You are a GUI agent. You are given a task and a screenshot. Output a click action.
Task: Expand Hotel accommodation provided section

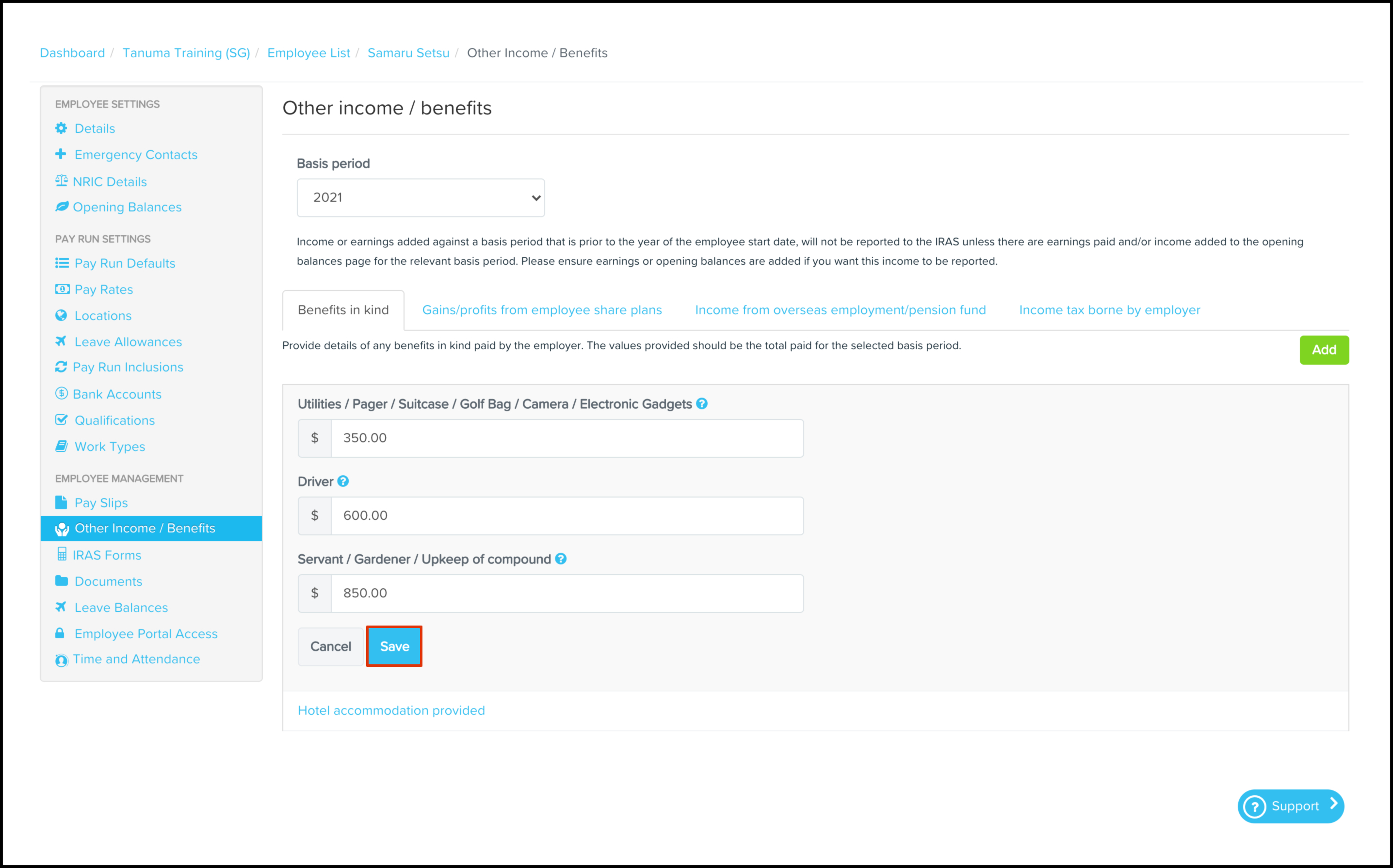(x=391, y=710)
